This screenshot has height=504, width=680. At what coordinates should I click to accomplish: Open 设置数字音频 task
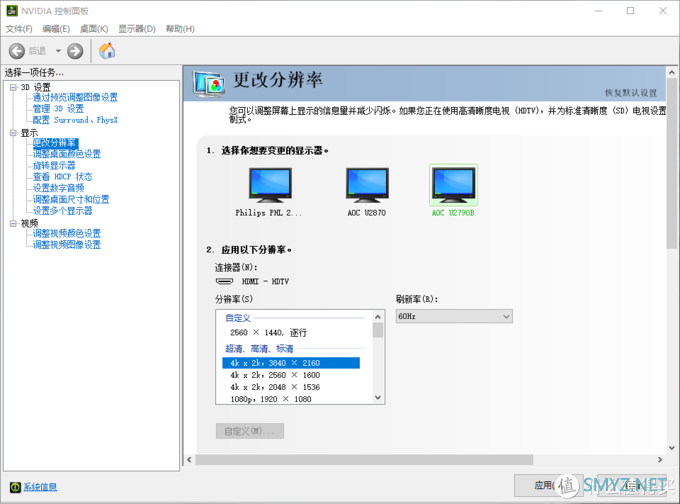(x=58, y=188)
